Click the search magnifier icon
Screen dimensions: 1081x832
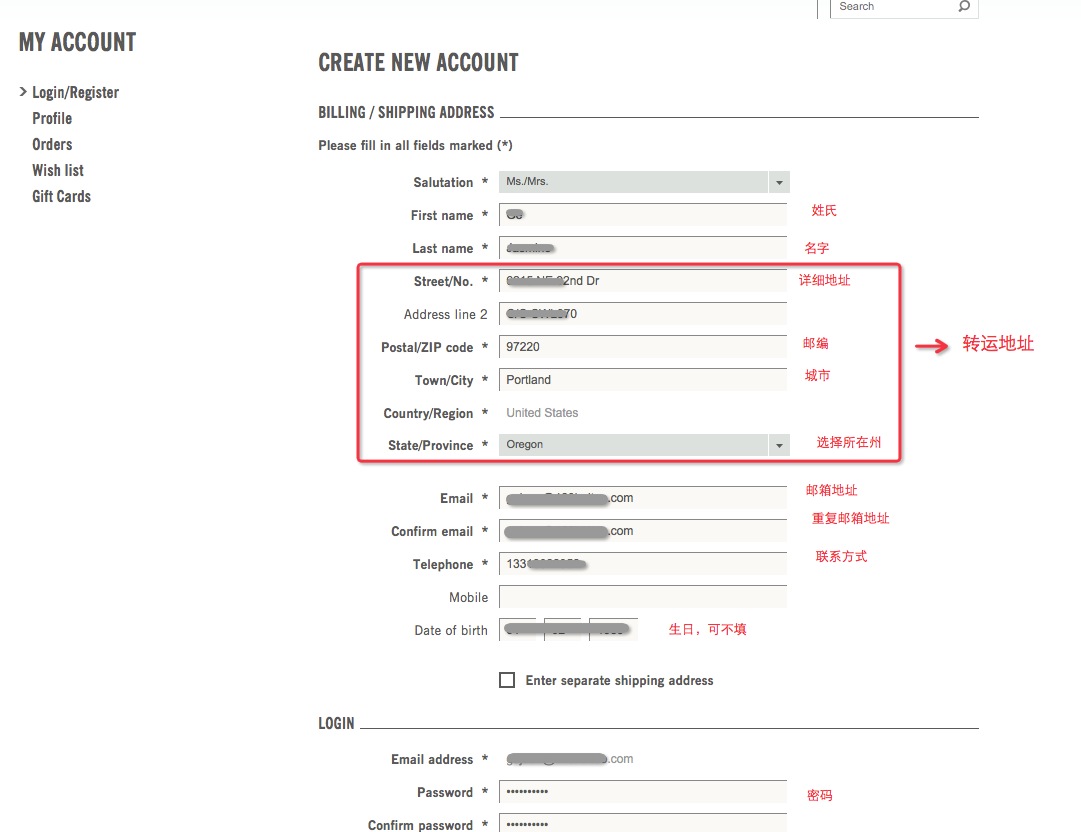(x=964, y=6)
